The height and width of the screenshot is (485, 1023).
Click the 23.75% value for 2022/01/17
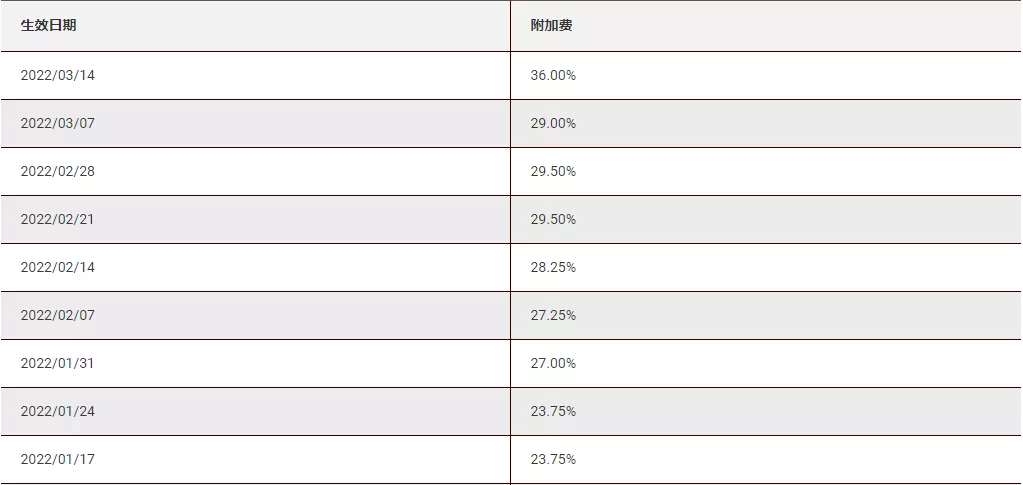553,459
